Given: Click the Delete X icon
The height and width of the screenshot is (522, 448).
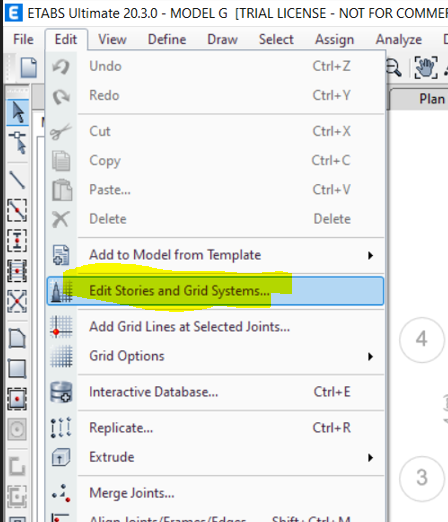Looking at the screenshot, I should coord(61,219).
